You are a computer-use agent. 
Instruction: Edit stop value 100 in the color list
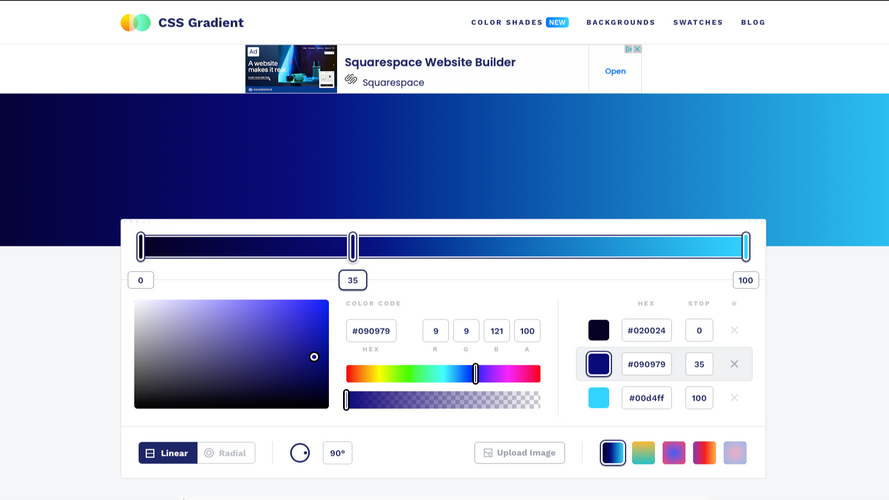(699, 398)
